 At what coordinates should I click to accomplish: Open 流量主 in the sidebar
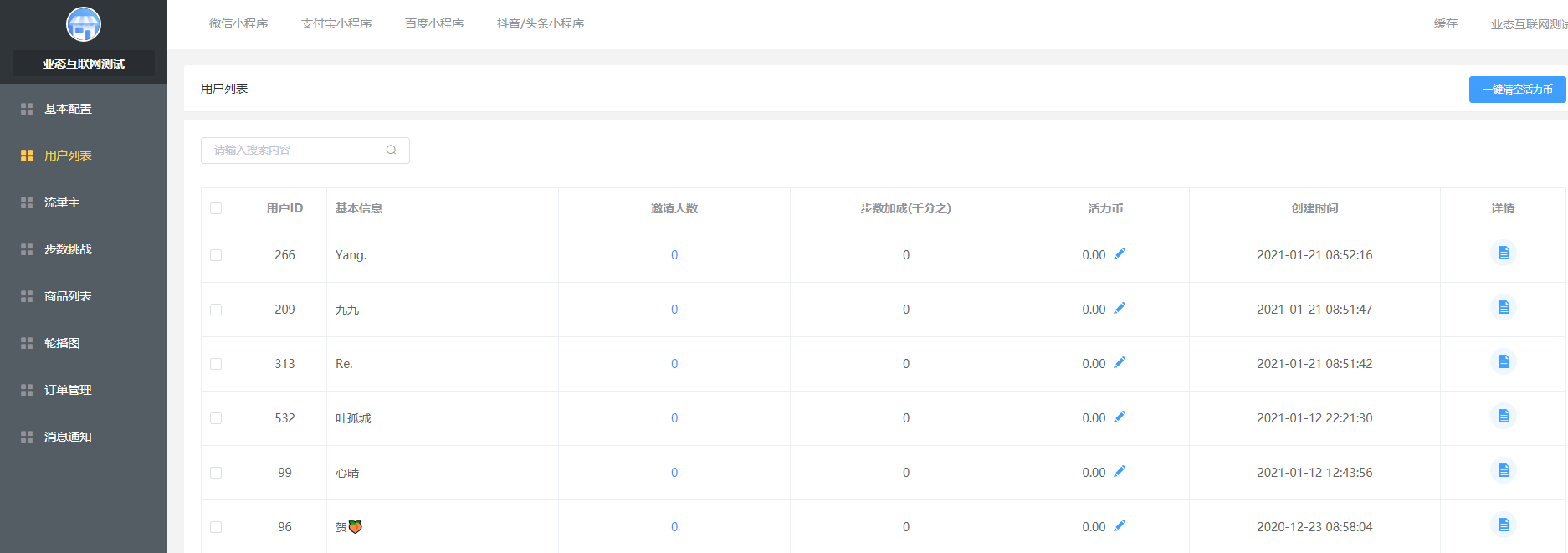(84, 202)
